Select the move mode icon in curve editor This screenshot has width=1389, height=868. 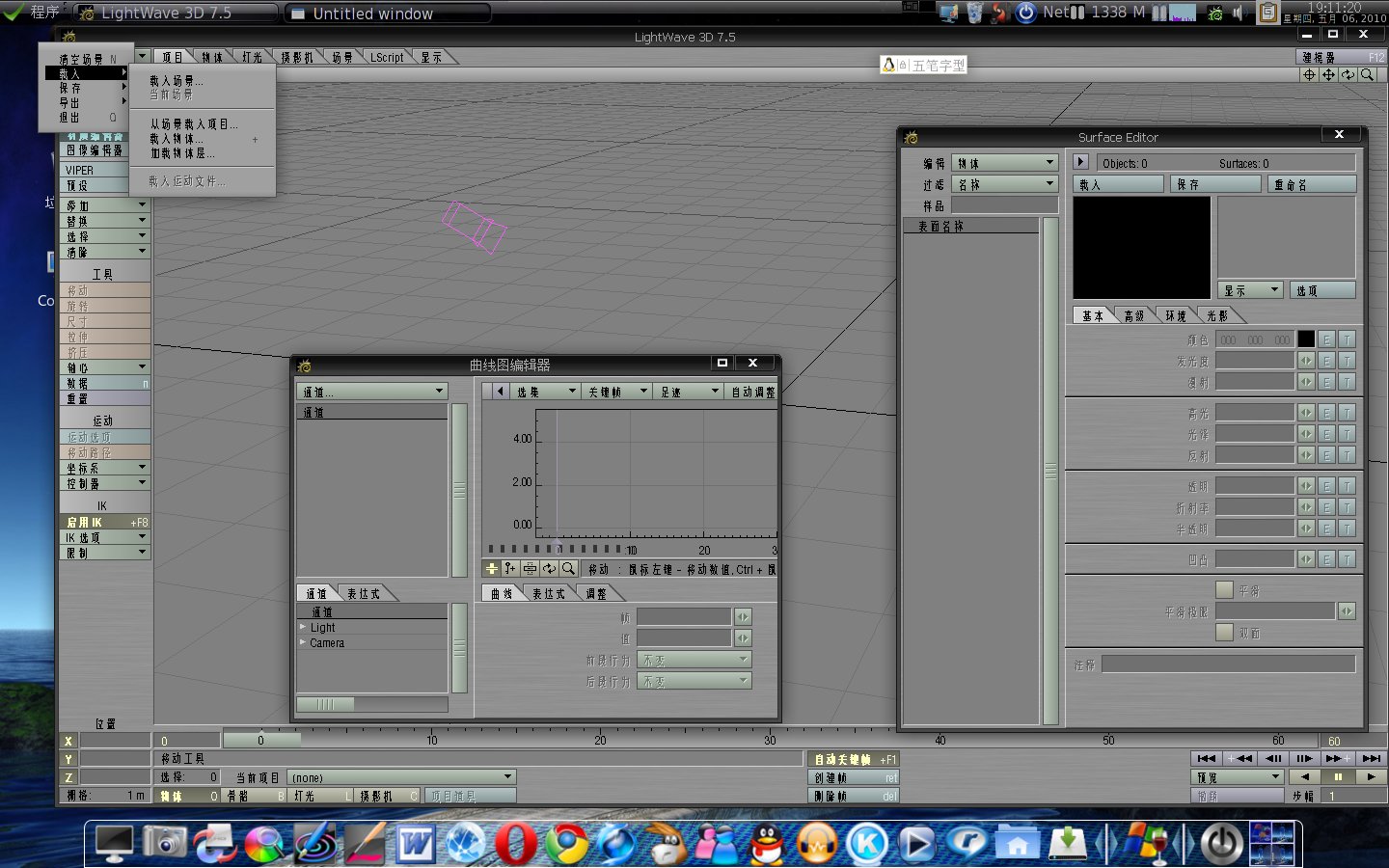pos(492,569)
